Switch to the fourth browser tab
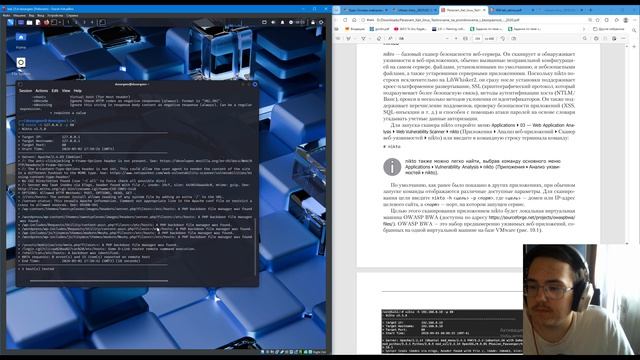The width and height of the screenshot is (640, 360). 512,10
